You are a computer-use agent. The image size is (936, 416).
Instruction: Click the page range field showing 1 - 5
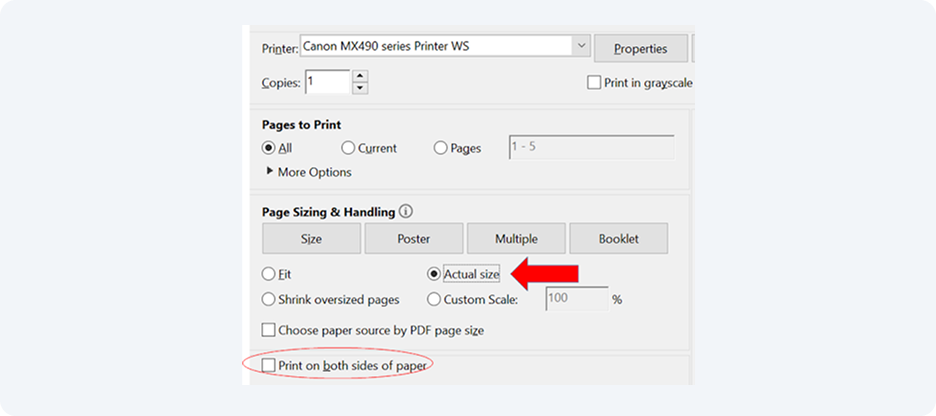tap(592, 147)
